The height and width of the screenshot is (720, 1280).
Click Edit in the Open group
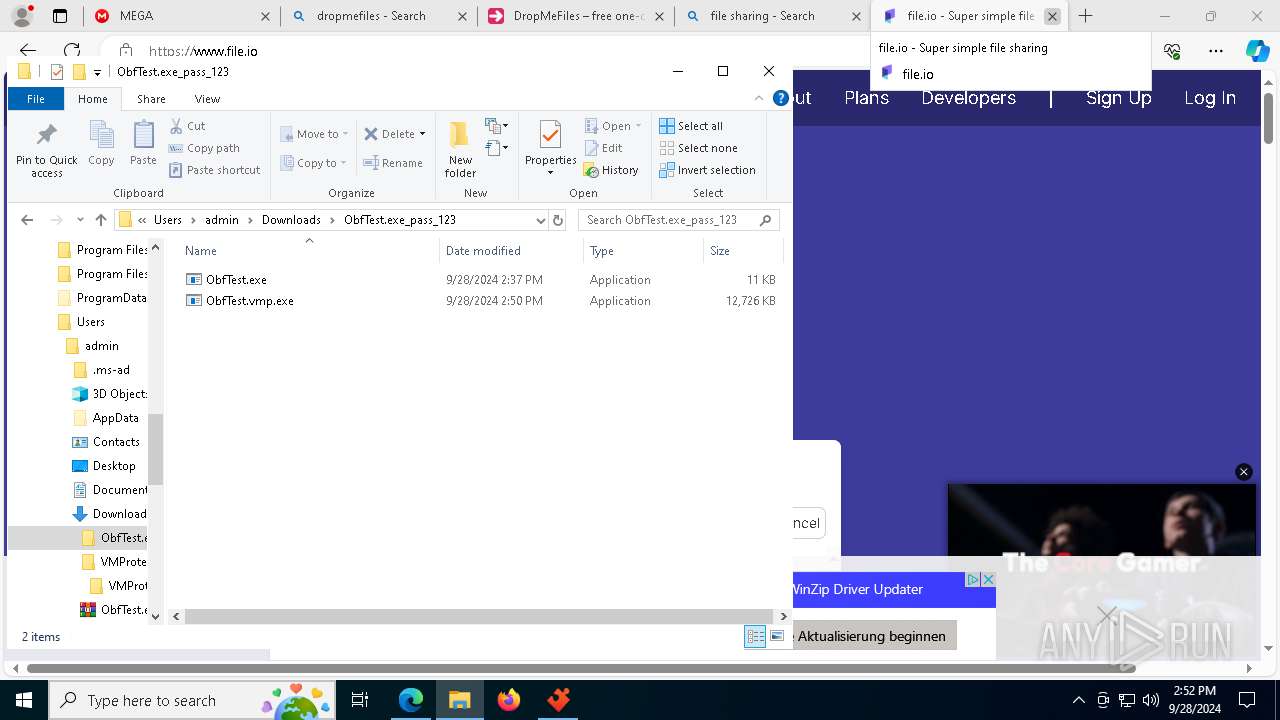(604, 148)
